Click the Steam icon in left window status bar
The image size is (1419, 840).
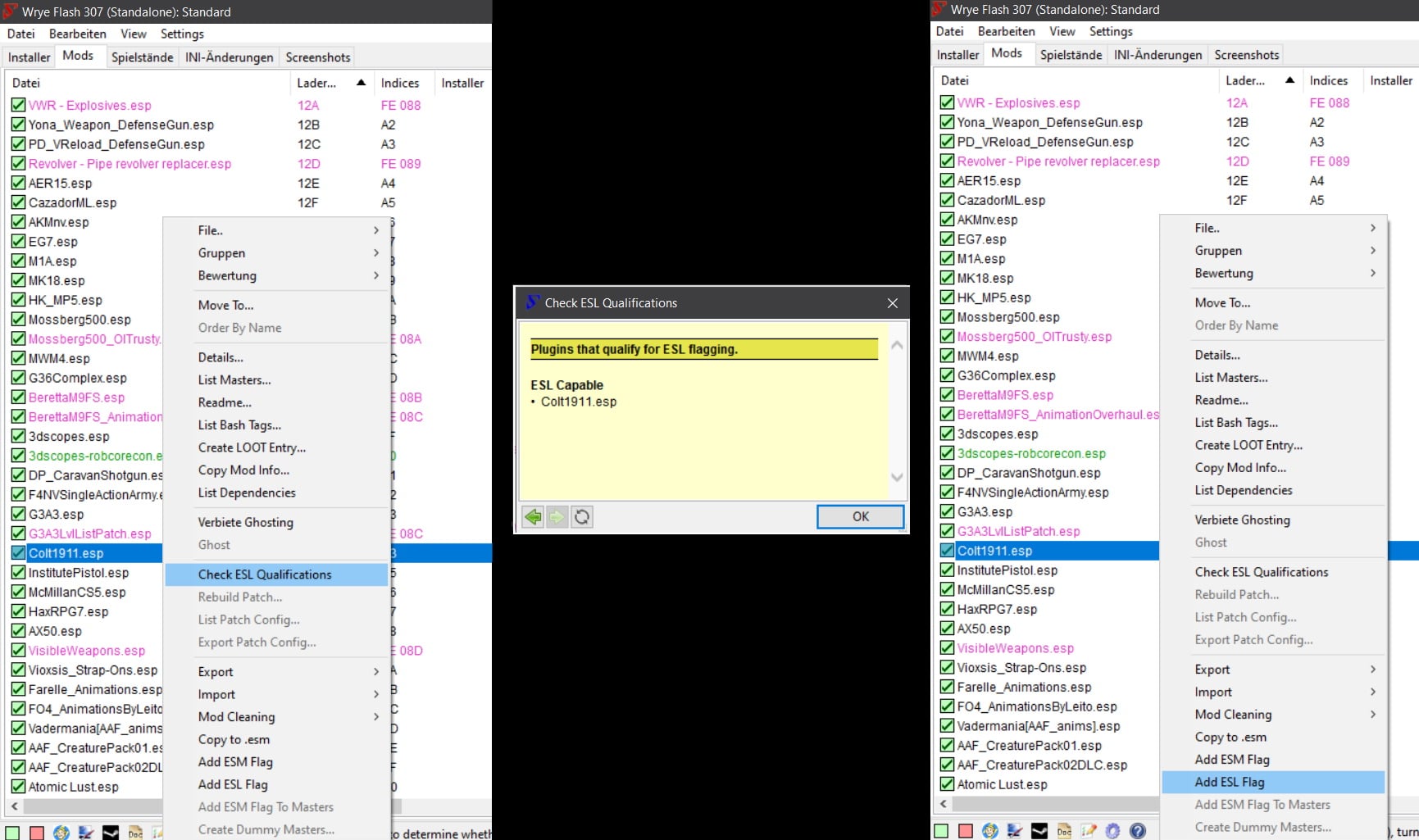(111, 833)
